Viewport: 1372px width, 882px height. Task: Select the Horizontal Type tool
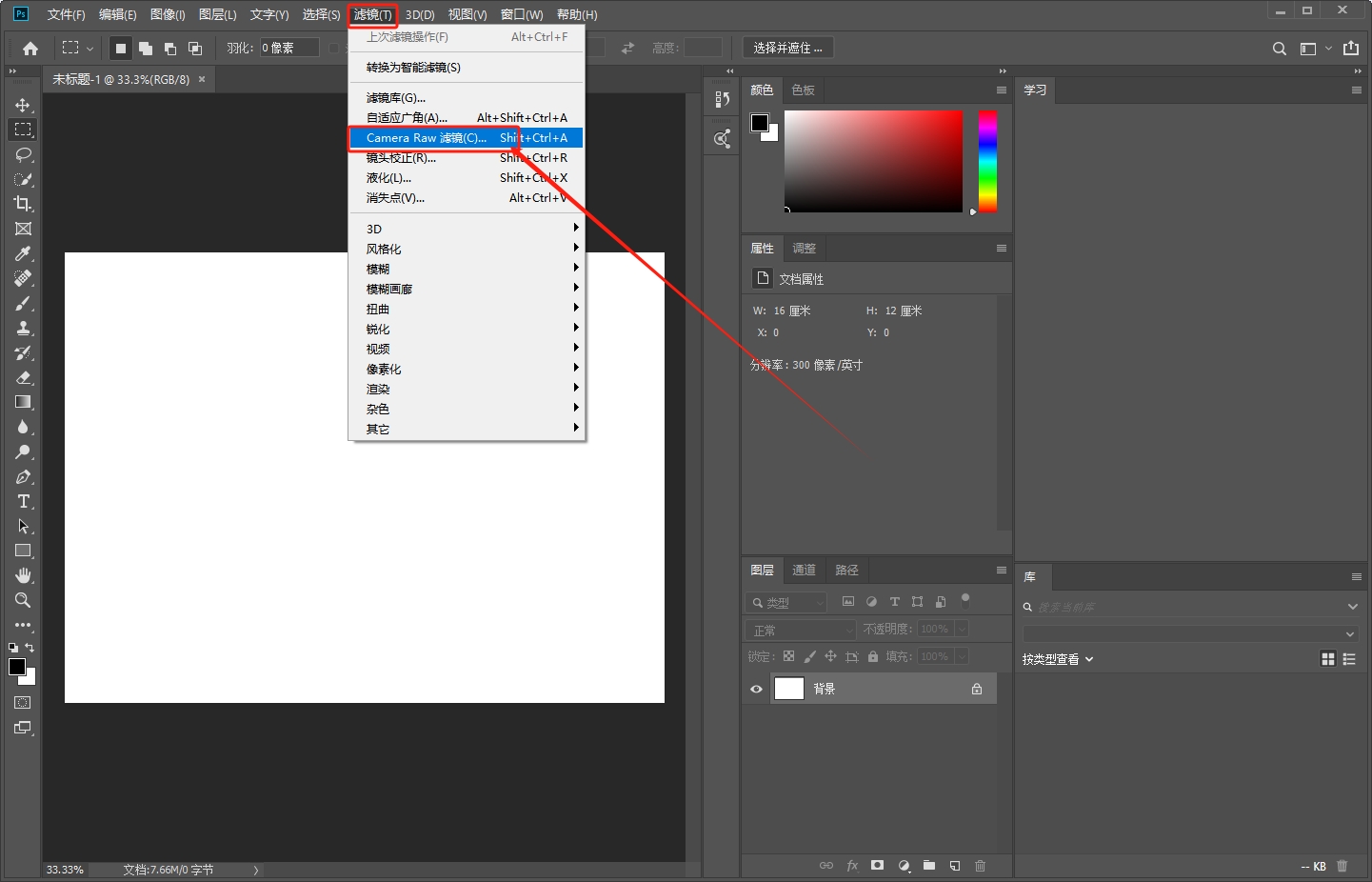pyautogui.click(x=23, y=502)
